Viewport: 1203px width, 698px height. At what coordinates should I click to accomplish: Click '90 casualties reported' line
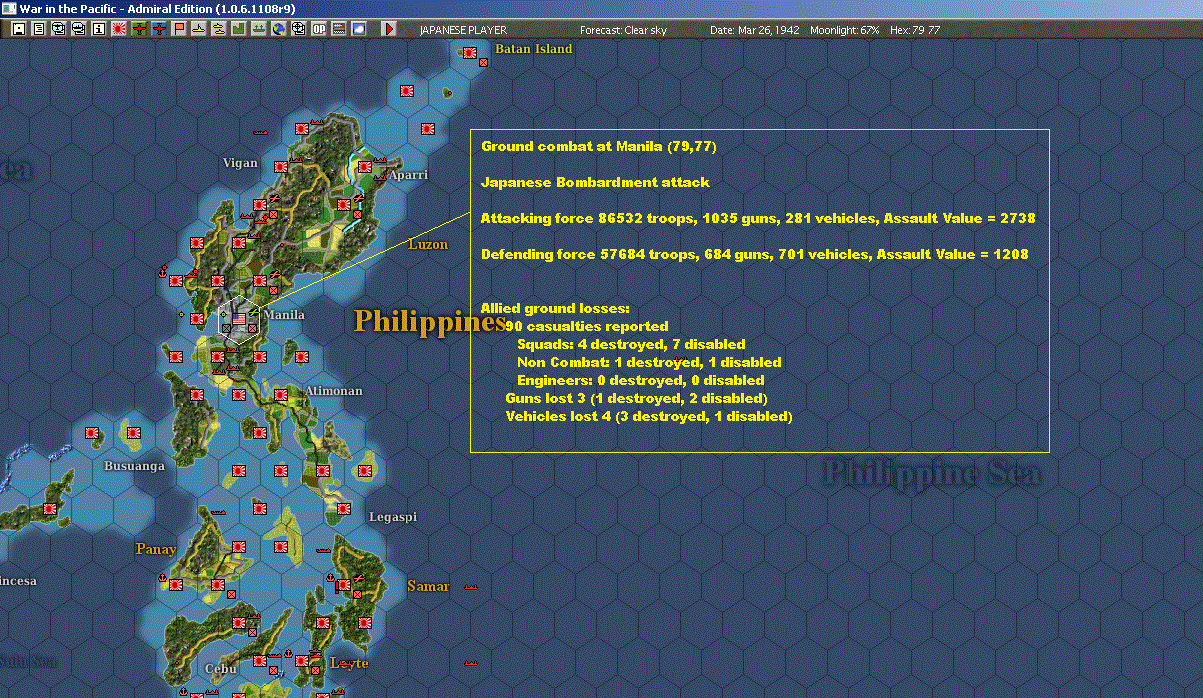587,326
